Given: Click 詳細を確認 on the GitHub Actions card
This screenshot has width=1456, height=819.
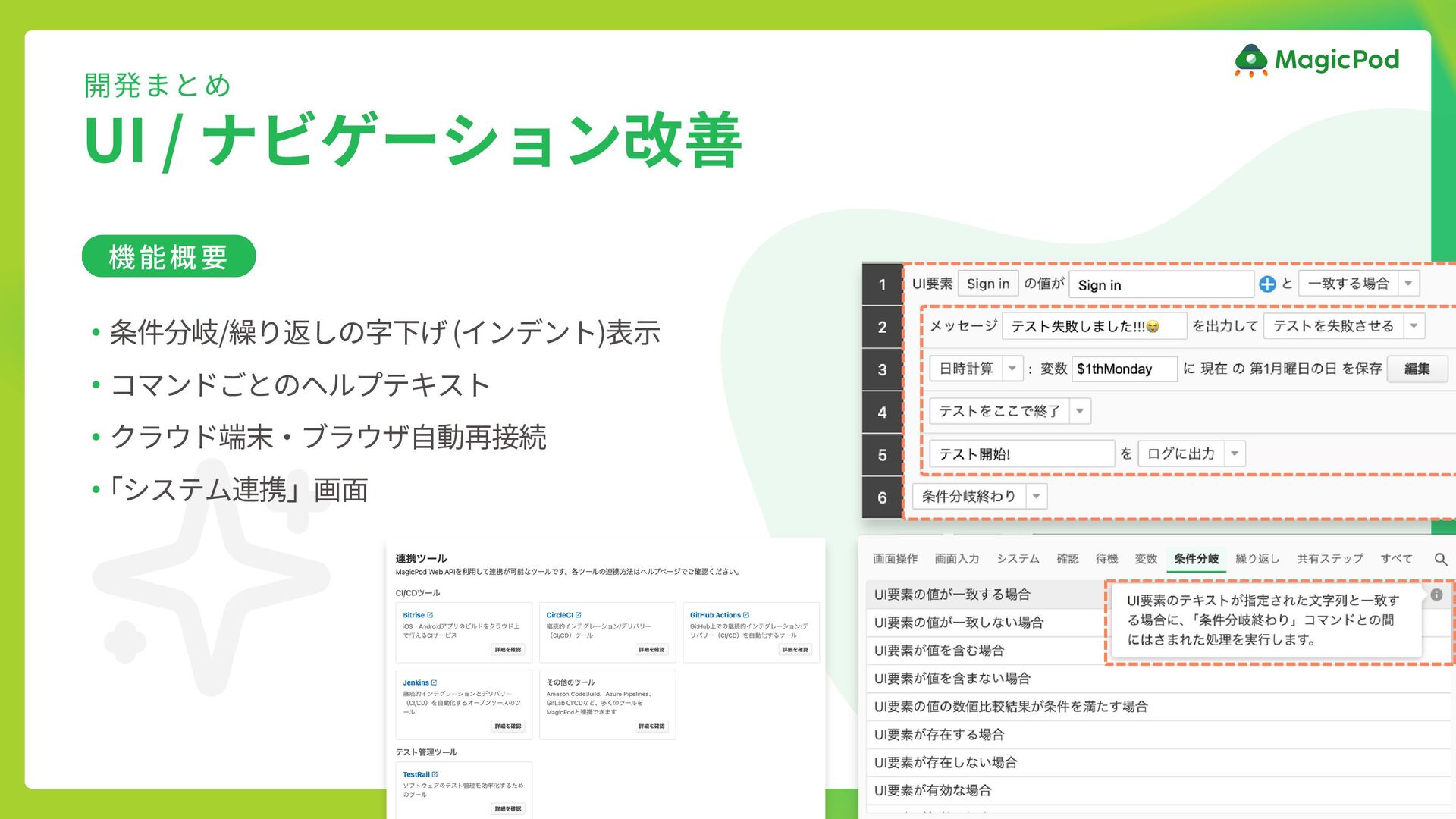Looking at the screenshot, I should [x=795, y=650].
